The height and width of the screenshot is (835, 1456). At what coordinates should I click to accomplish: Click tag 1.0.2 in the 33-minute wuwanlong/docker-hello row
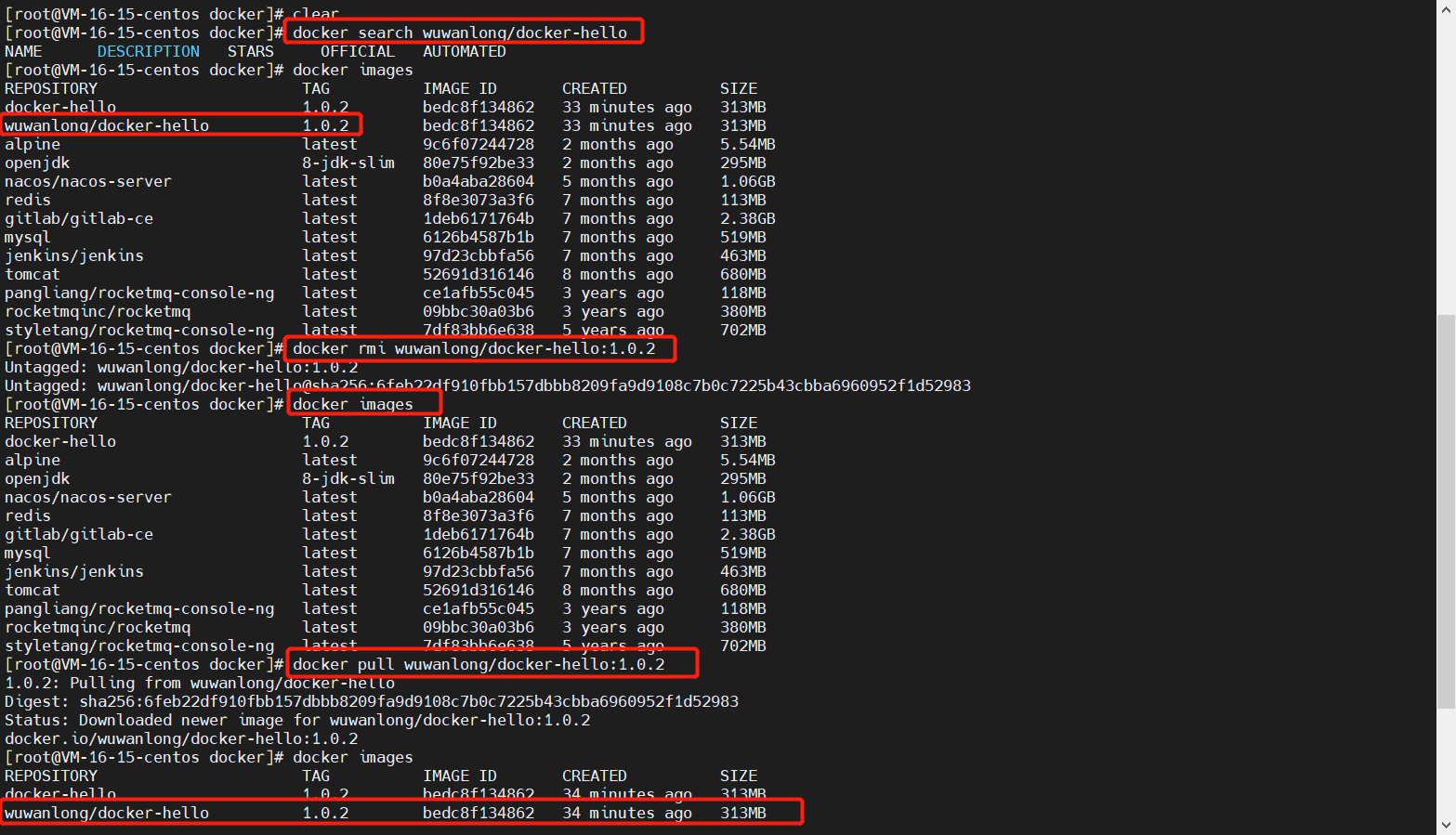tap(325, 125)
